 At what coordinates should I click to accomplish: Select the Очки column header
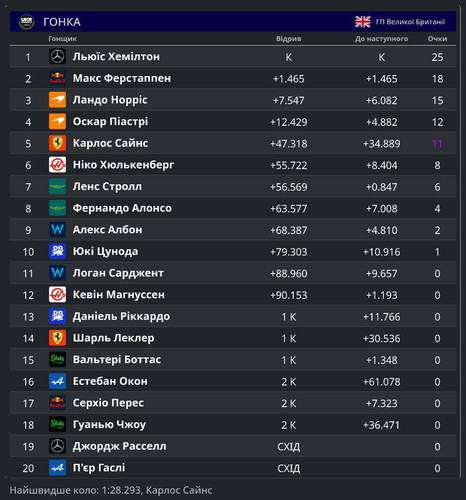point(437,39)
